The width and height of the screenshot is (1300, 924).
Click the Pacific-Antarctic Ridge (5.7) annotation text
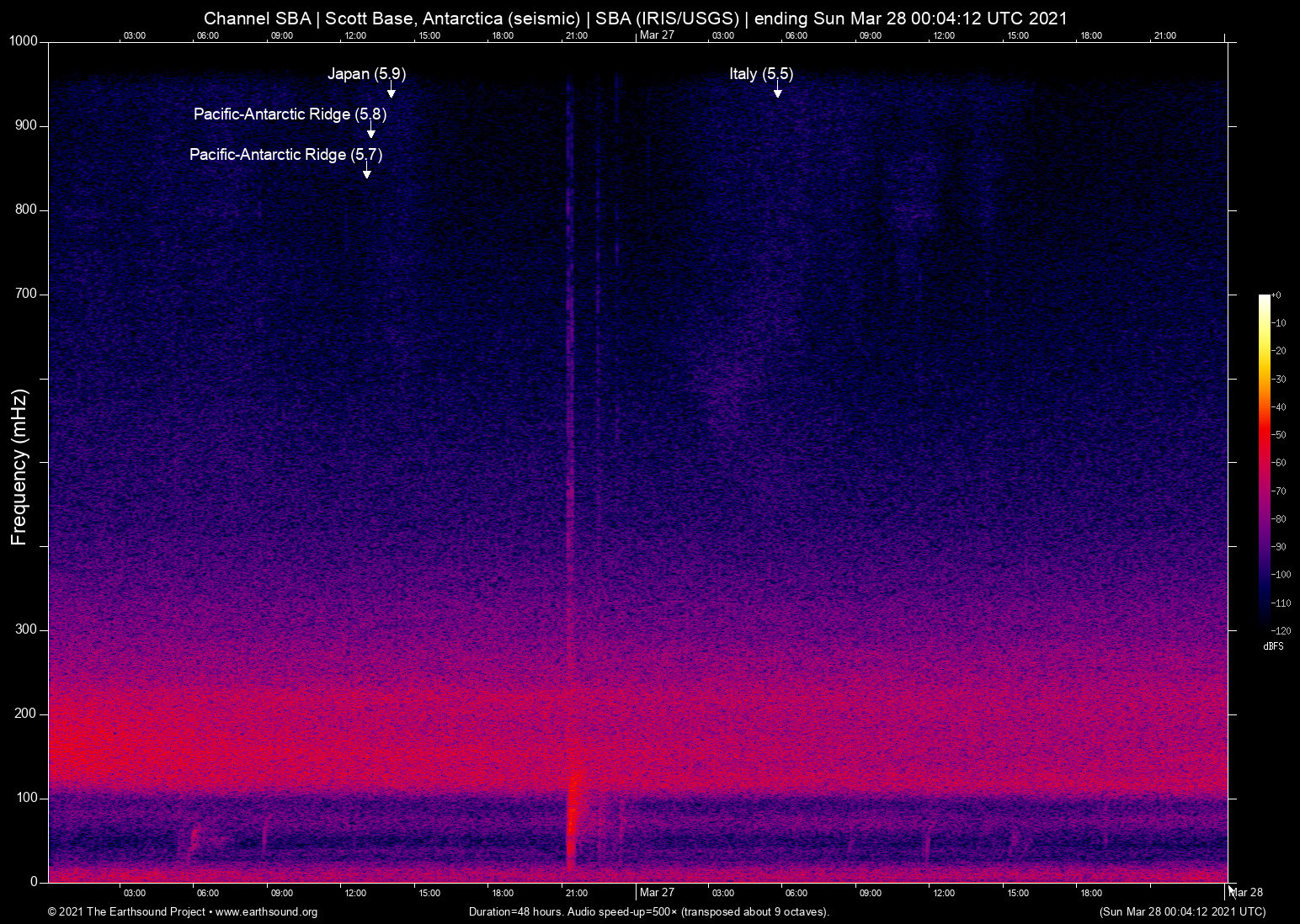(285, 155)
